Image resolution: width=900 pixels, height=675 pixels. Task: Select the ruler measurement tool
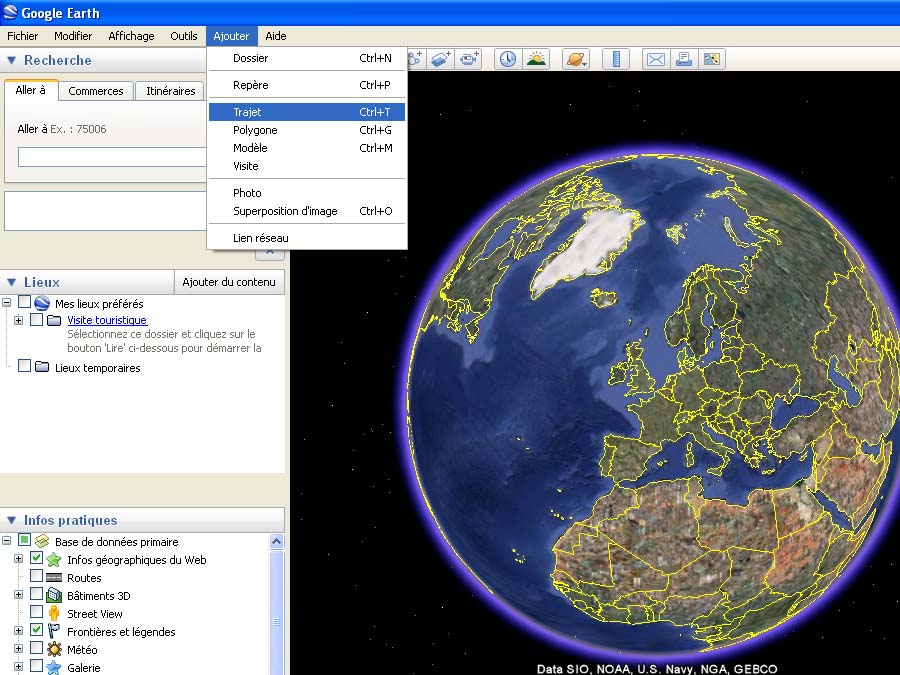click(x=615, y=59)
